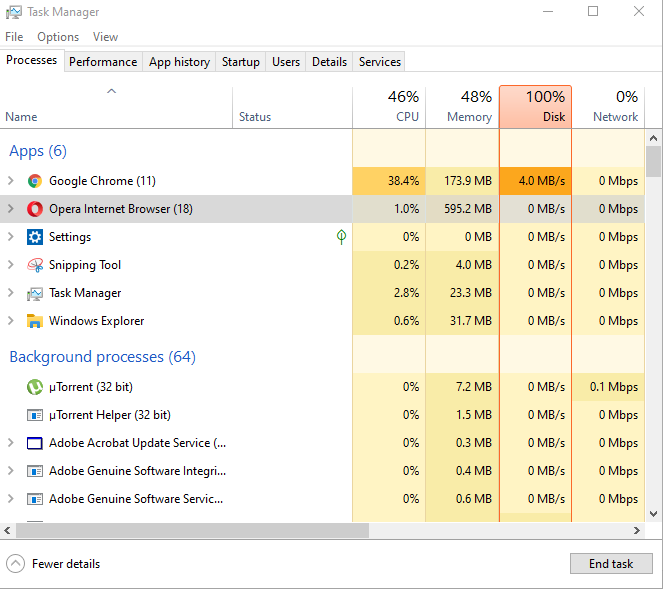Click the horizontal scrollbar right arrow

pos(637,531)
